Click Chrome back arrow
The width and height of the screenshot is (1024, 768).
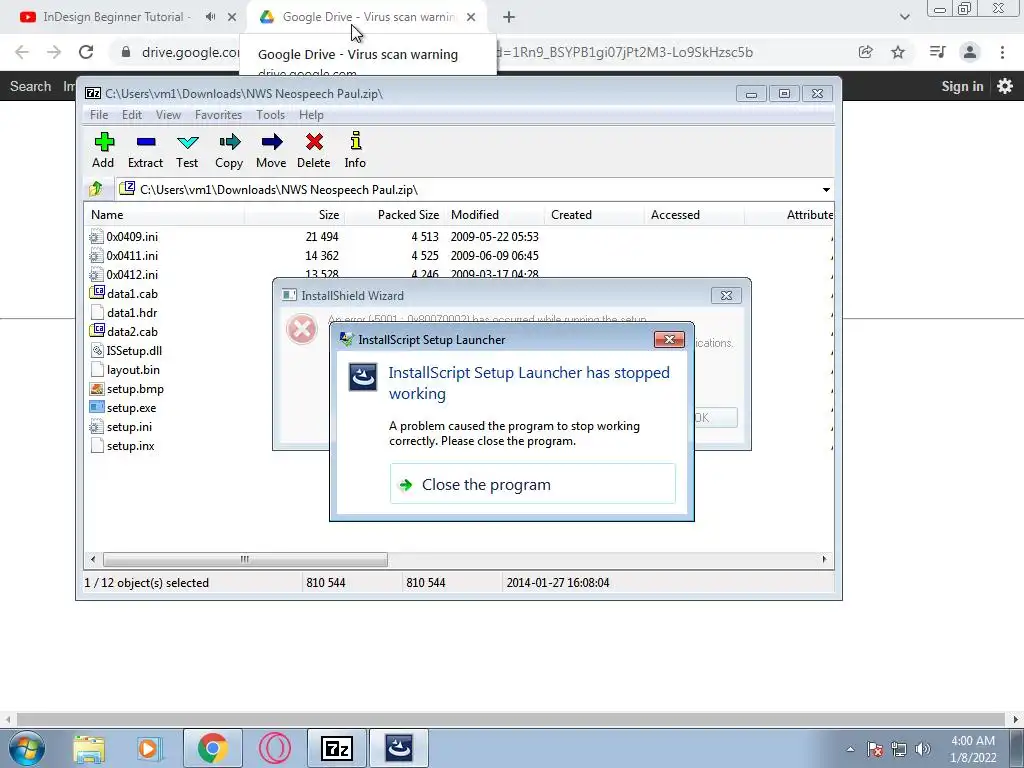(x=22, y=52)
